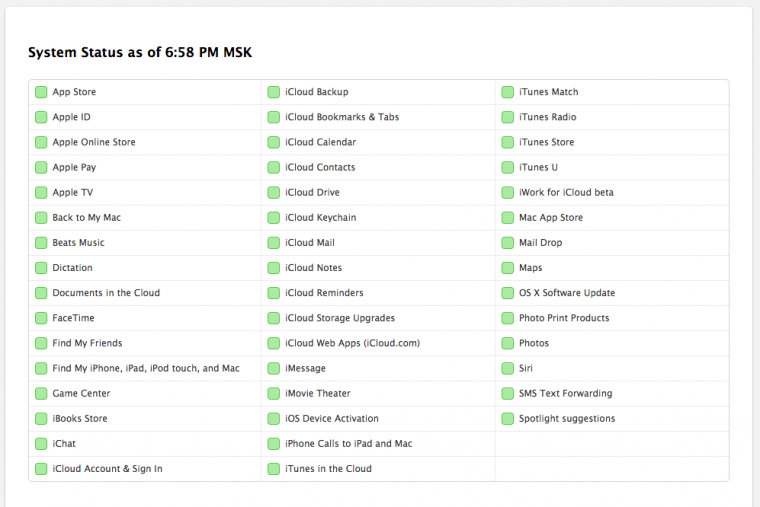760x507 pixels.
Task: Click the status square next to Beats Music
Action: pos(41,243)
